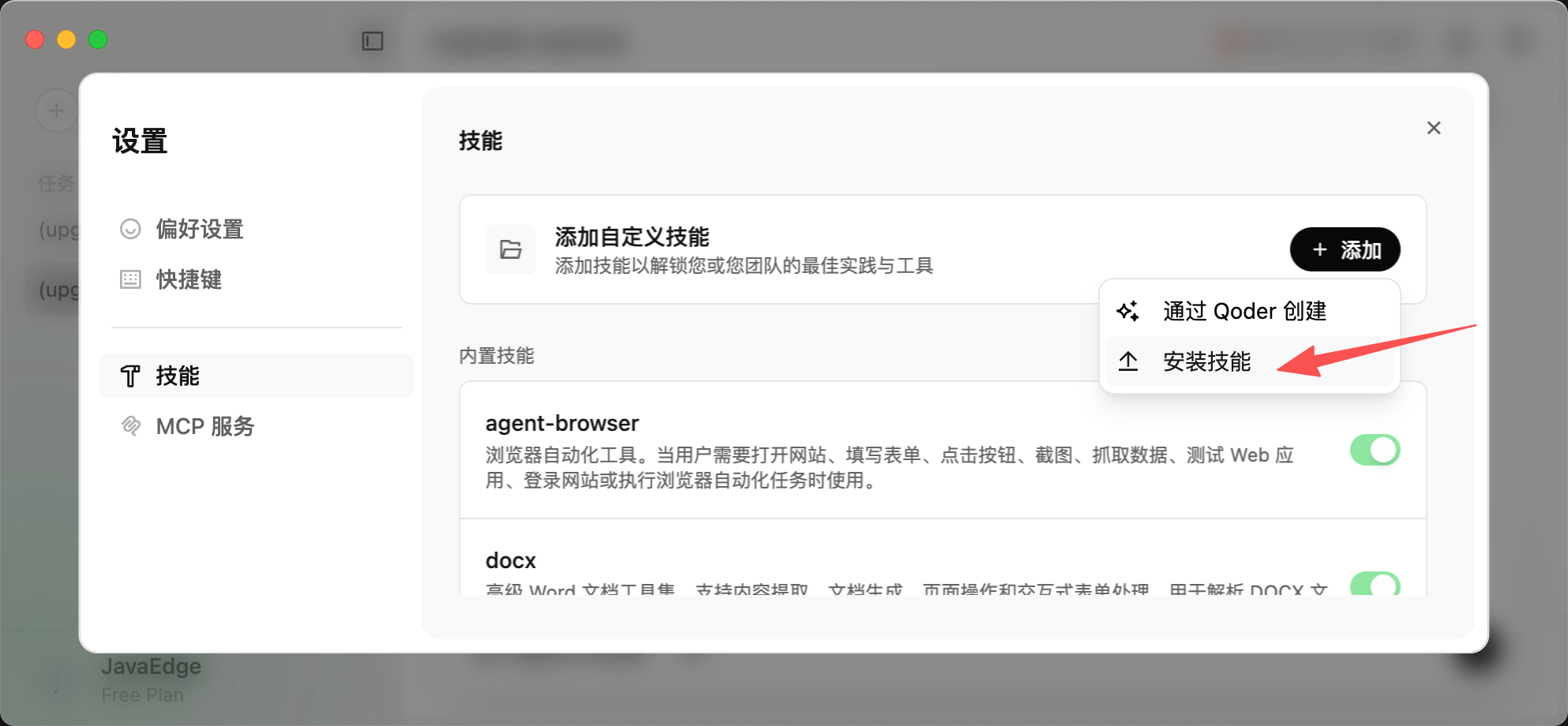Click the 技能 icon in settings sidebar
This screenshot has width=1568, height=726.
pyautogui.click(x=130, y=376)
